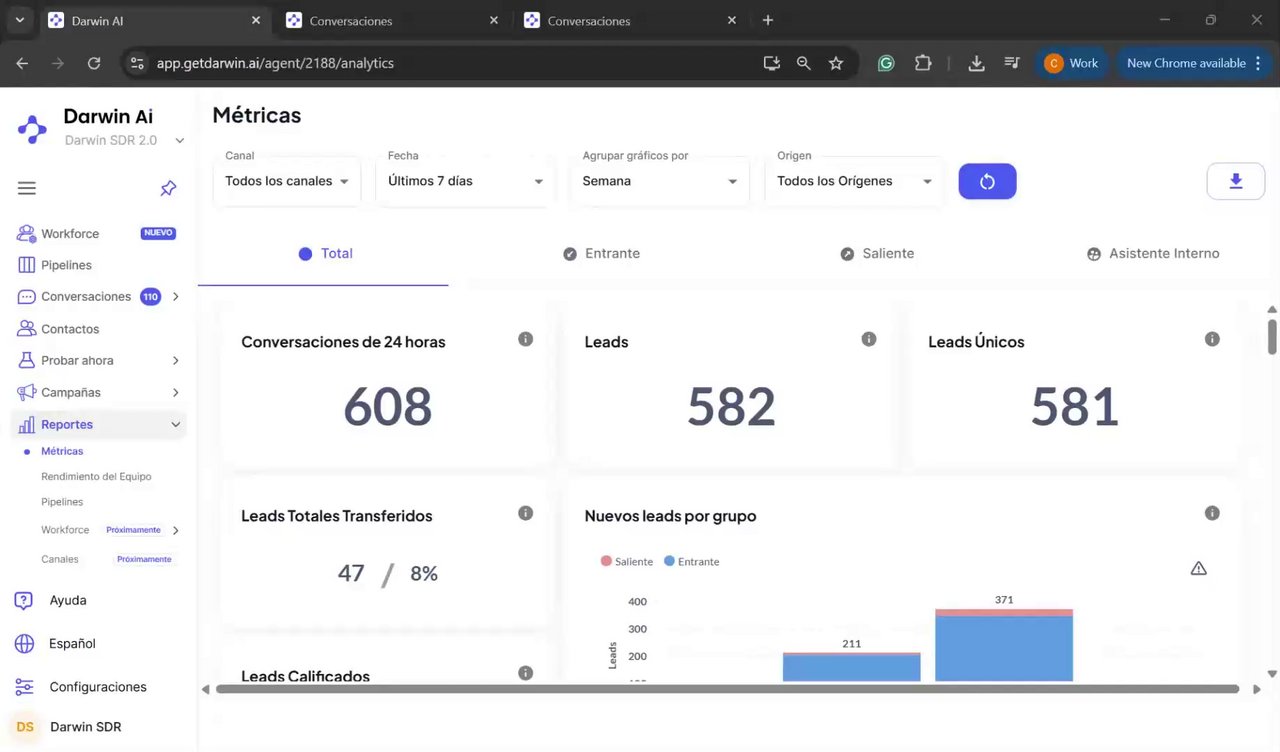Click info icon on Conversaciones de 24 horas
The image size is (1280, 752).
tap(525, 339)
